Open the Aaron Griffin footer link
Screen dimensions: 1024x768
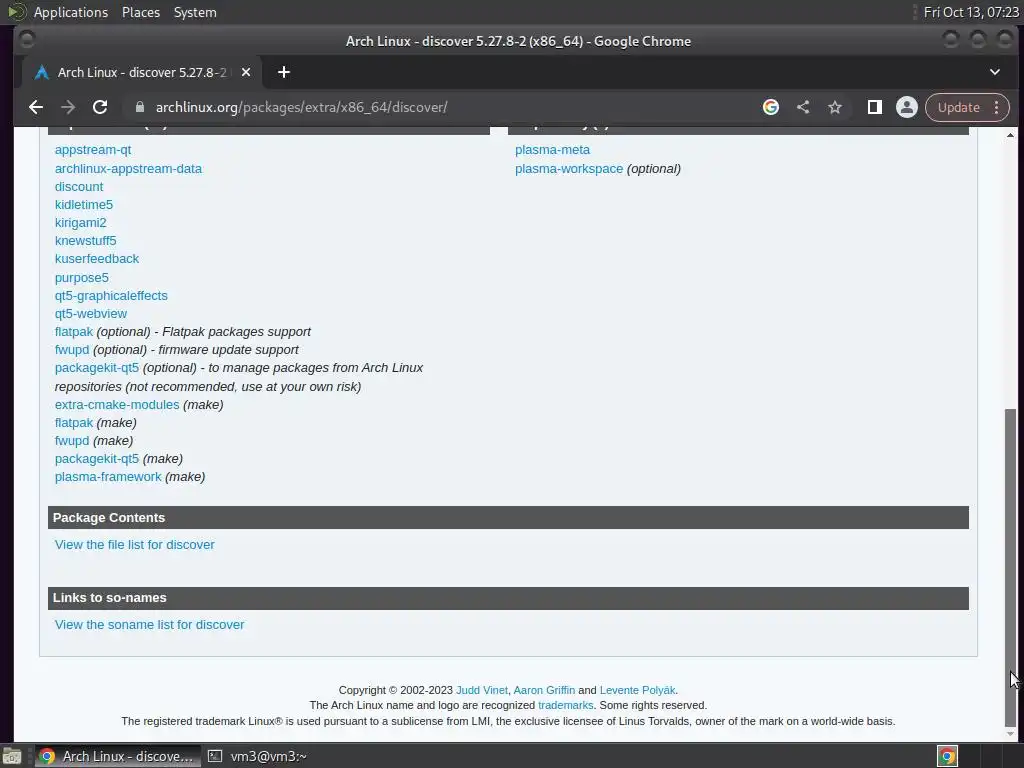click(x=544, y=690)
